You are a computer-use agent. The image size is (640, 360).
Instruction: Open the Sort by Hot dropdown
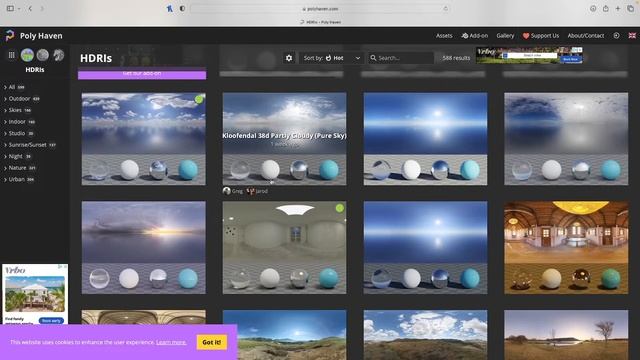click(x=331, y=58)
